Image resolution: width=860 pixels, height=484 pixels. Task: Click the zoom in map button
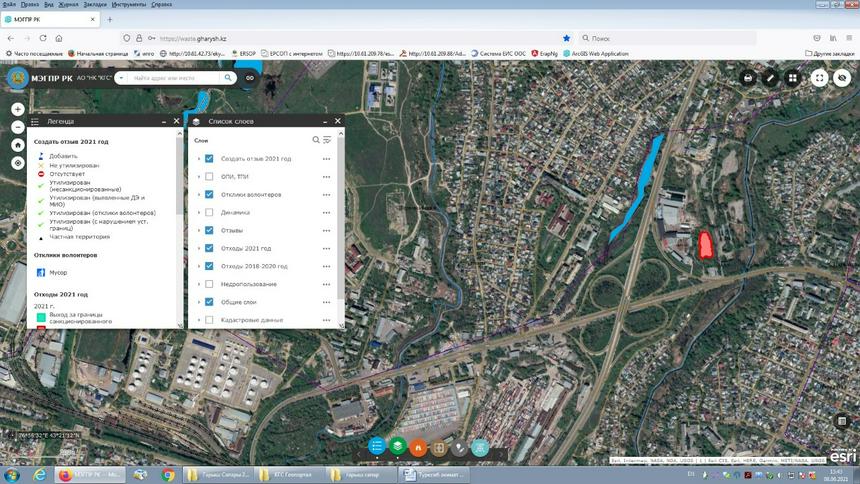click(x=18, y=109)
